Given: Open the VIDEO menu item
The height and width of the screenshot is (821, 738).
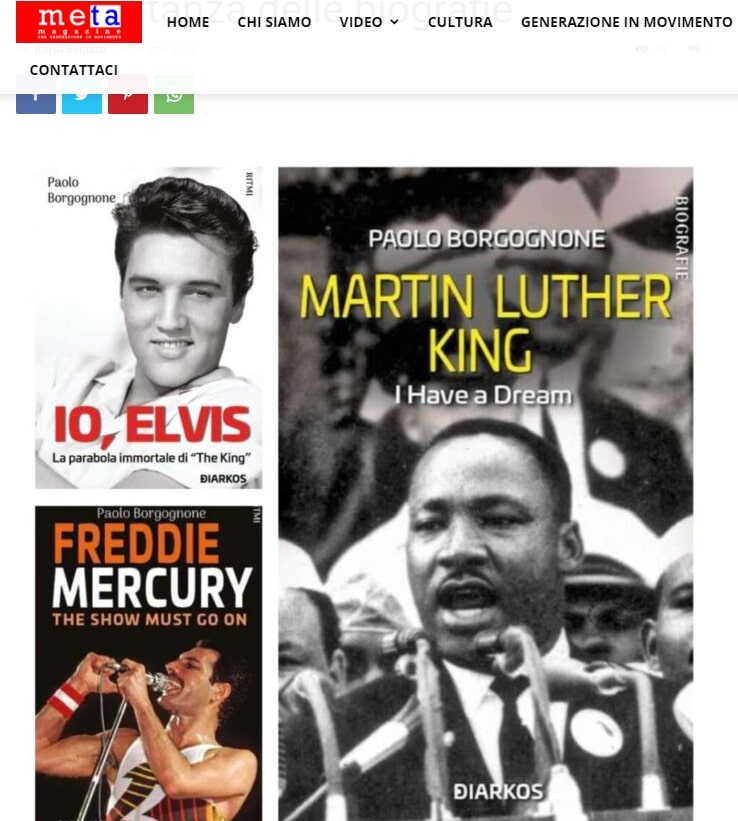Looking at the screenshot, I should tap(361, 22).
